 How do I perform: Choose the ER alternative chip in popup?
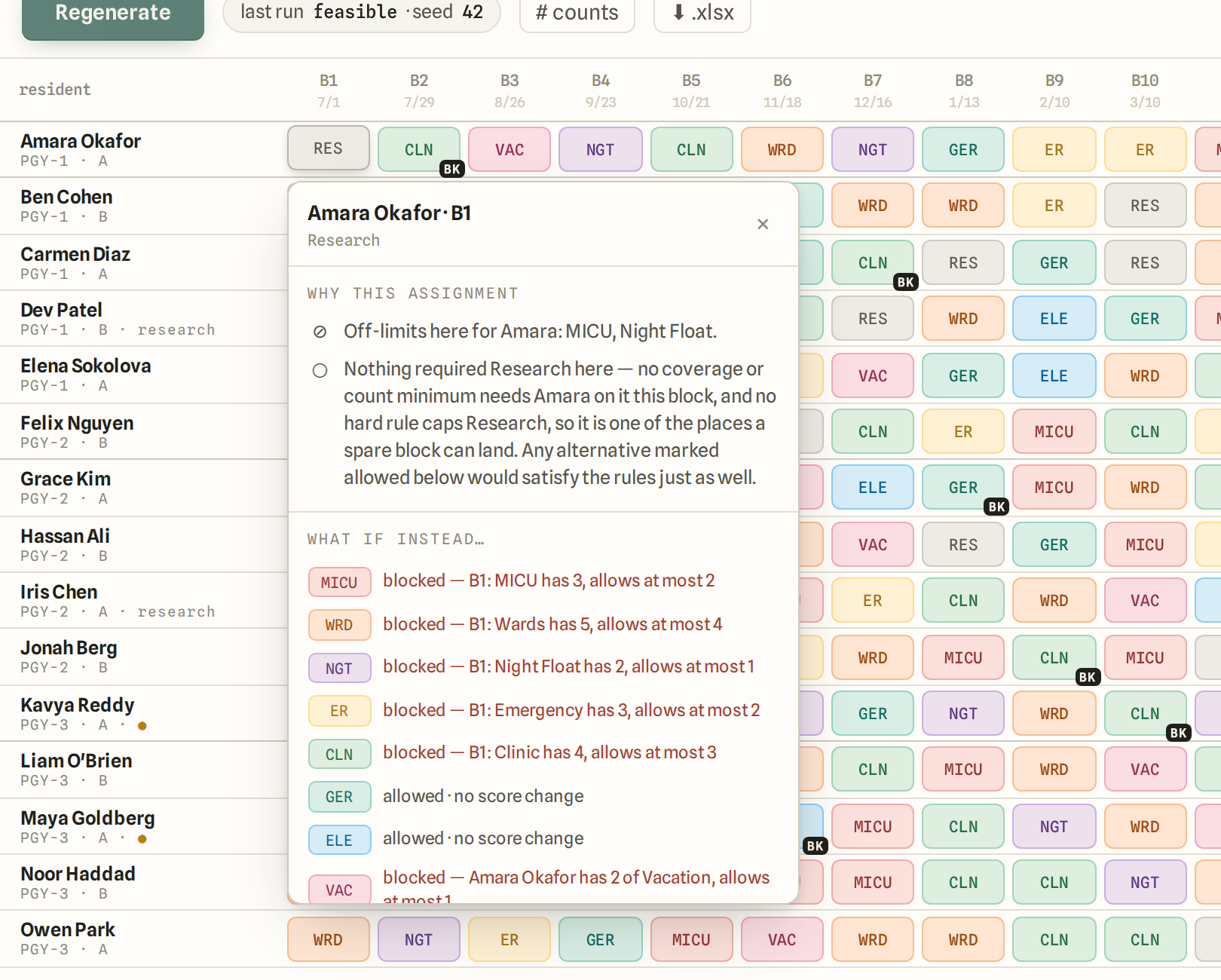pyautogui.click(x=339, y=710)
